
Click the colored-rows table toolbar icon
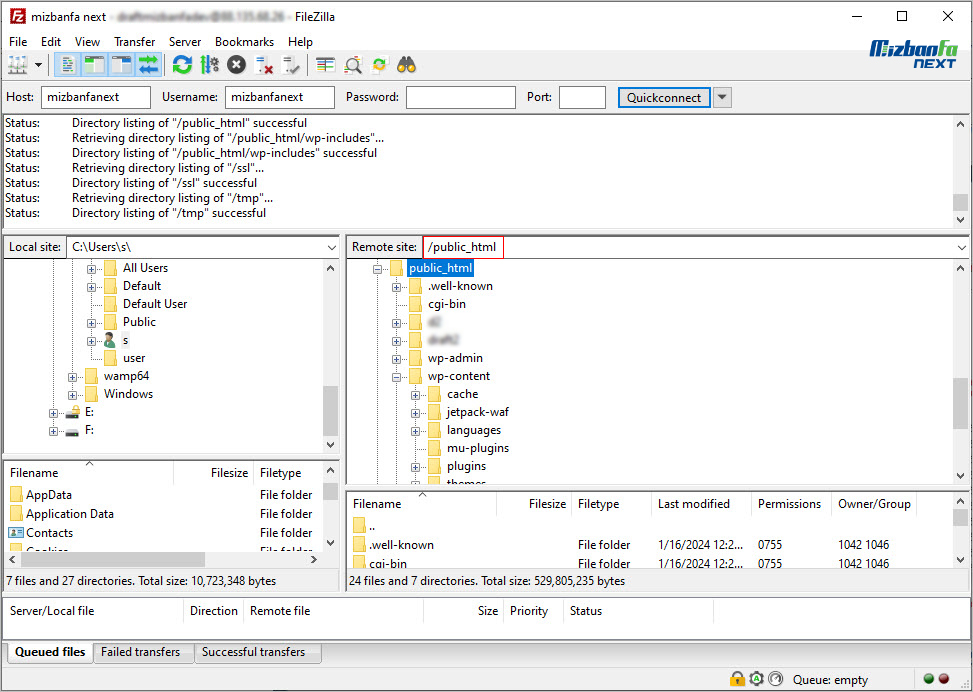click(325, 65)
